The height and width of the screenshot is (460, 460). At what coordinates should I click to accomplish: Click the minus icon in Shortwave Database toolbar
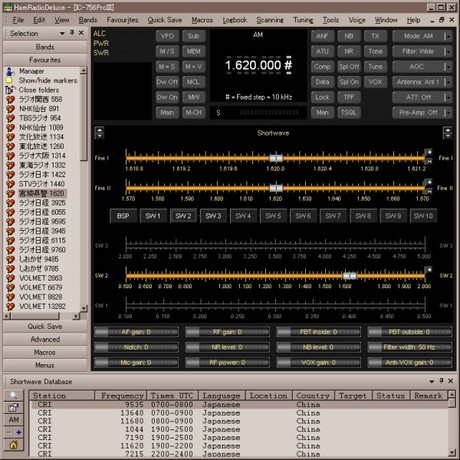point(9,432)
